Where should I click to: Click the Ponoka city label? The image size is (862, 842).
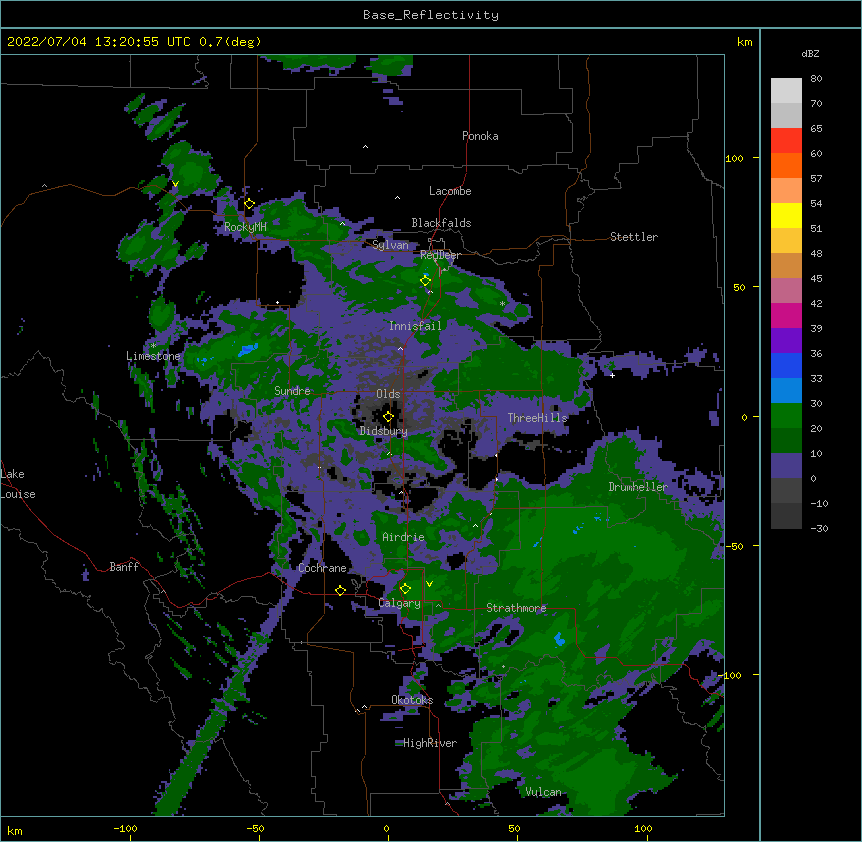coord(480,136)
